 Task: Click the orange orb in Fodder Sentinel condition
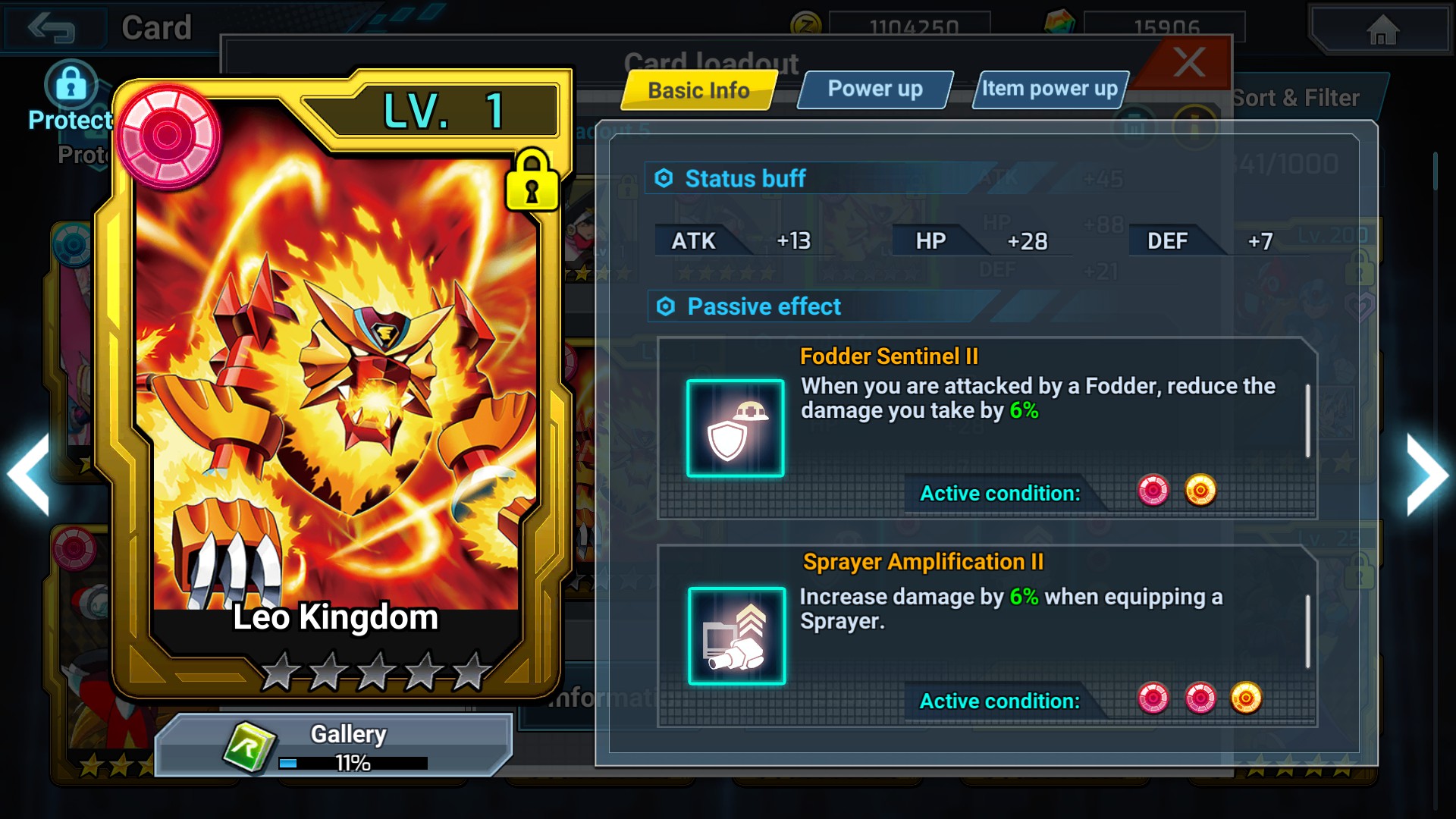pyautogui.click(x=1200, y=491)
